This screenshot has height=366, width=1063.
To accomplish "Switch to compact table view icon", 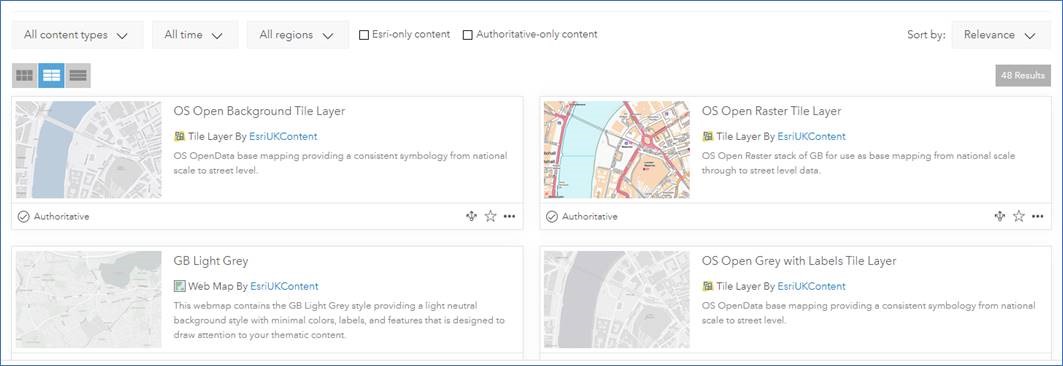I will [78, 76].
